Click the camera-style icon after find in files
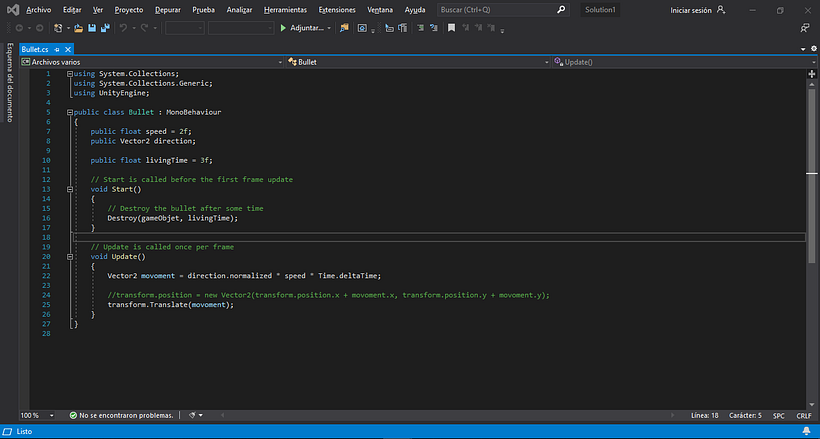Screen dimensions: 820x439 tap(362, 28)
